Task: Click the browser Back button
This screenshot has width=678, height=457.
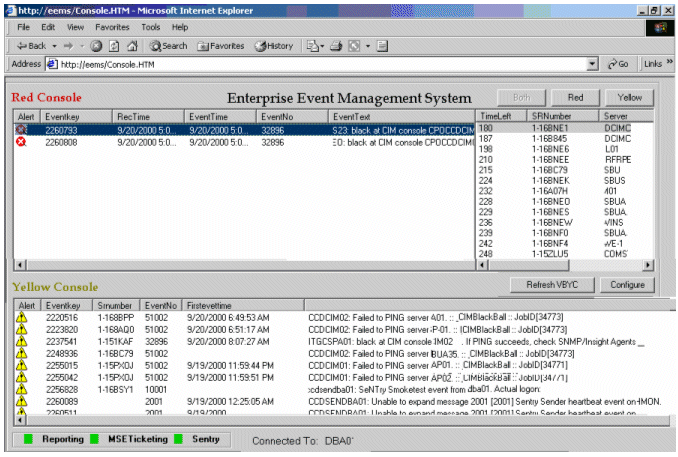Action: click(30, 46)
